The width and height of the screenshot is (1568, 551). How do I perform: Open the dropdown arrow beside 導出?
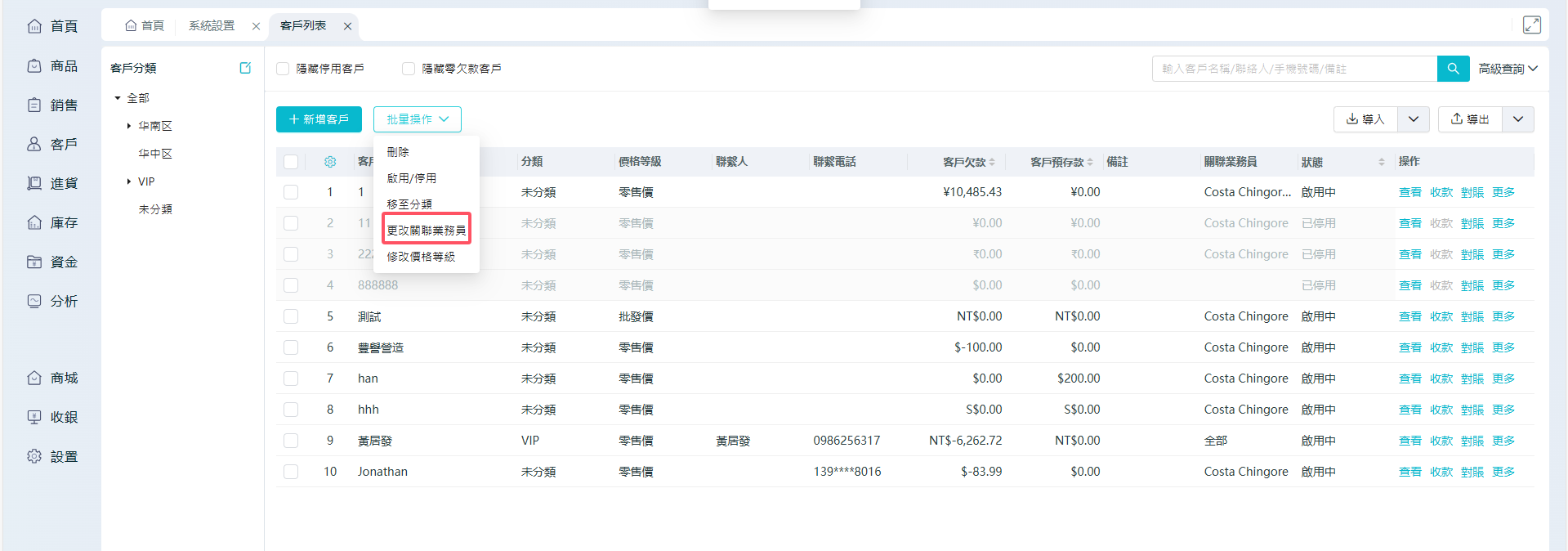coord(1517,119)
